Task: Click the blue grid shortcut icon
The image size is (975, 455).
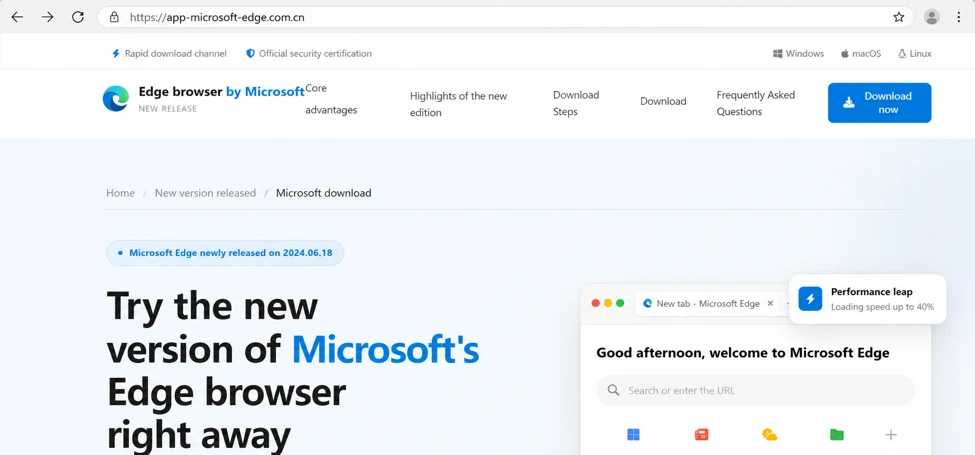Action: [634, 434]
